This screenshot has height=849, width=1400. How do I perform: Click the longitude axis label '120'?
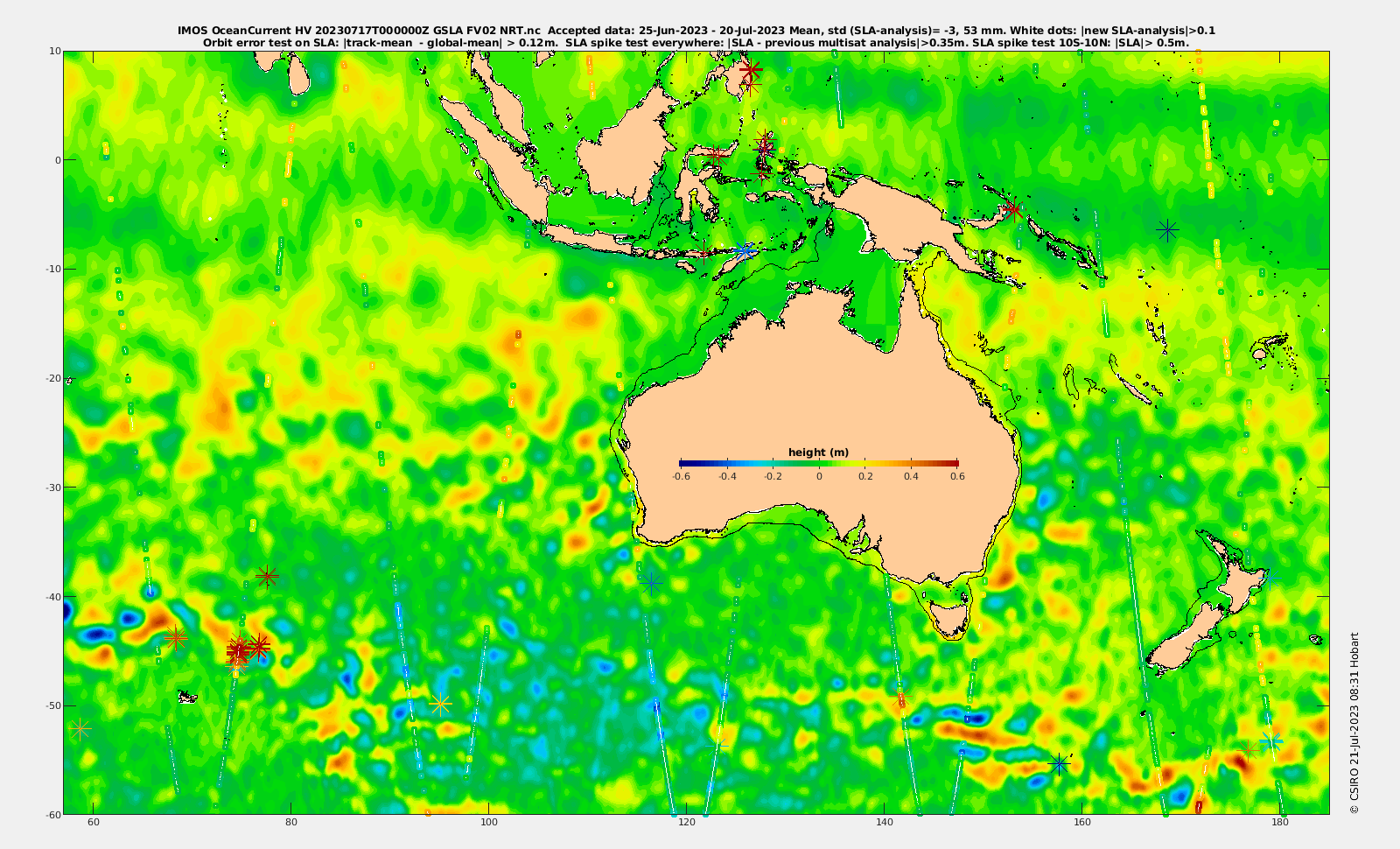tap(687, 822)
